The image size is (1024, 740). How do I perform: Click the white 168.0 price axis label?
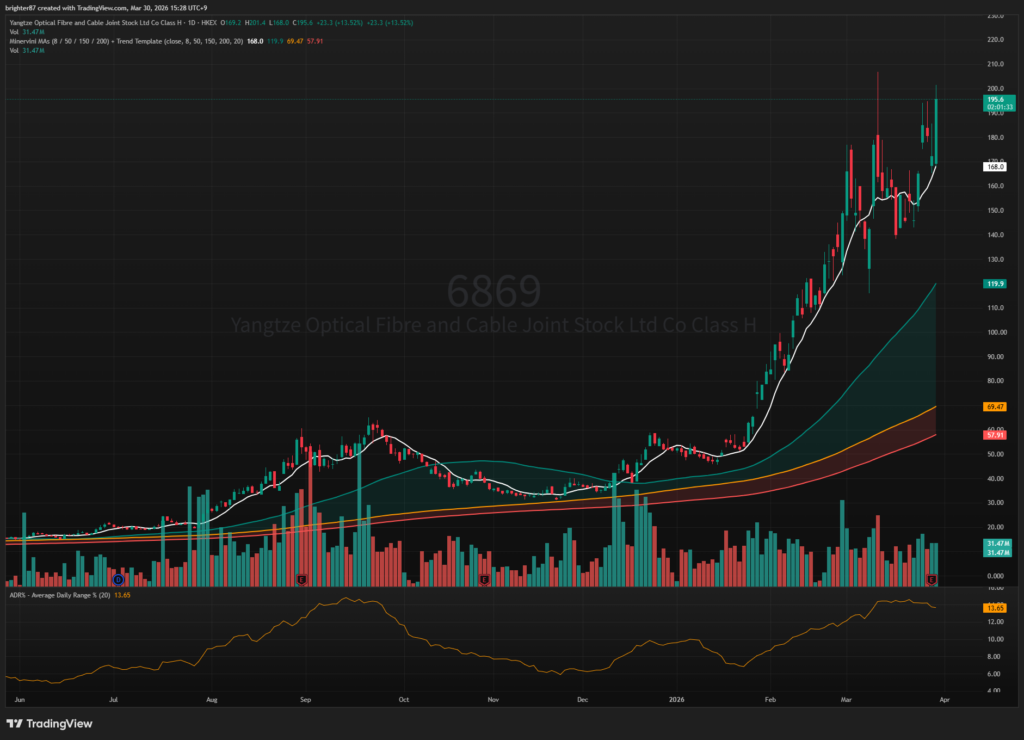click(994, 167)
